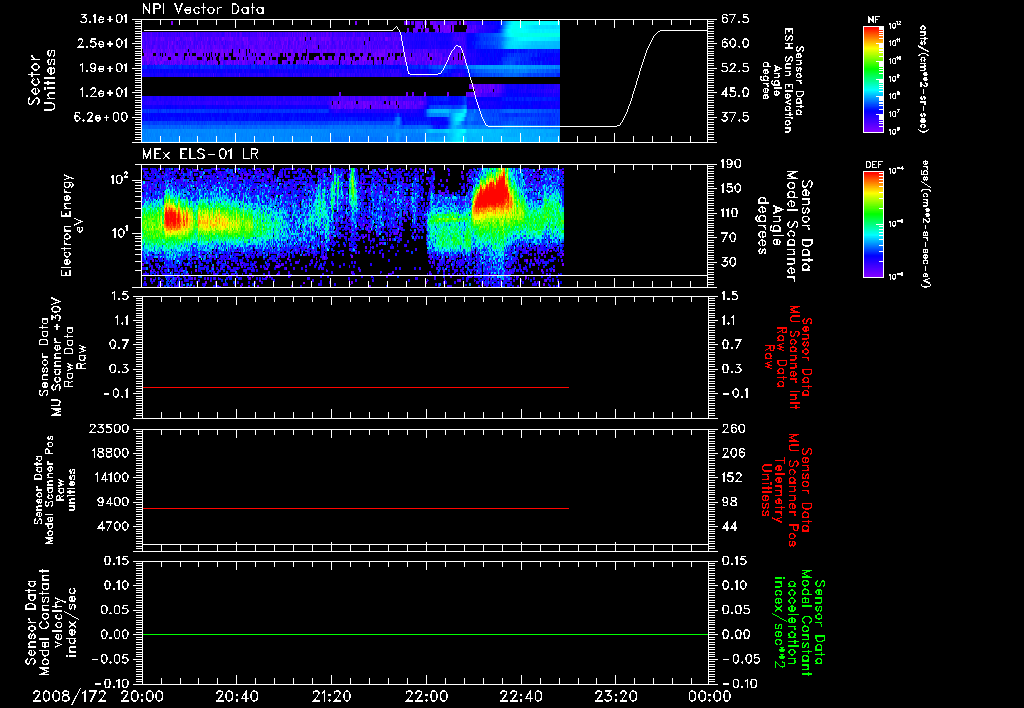Click the DEF color bar
The width and height of the screenshot is (1024, 708).
click(873, 224)
